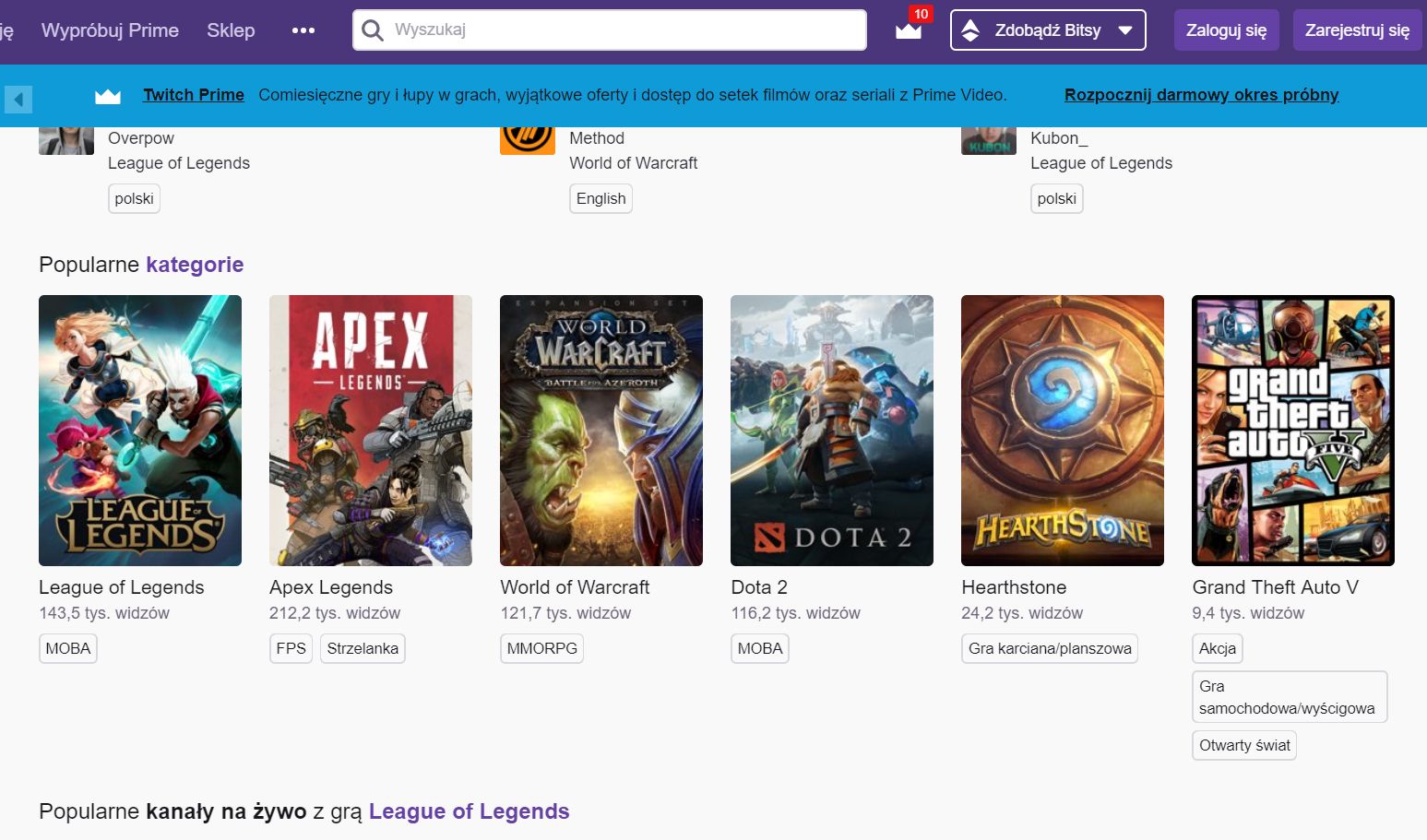The height and width of the screenshot is (840, 1427).
Task: Select the Gra samochodowa/wyścigowa tag
Action: (x=1290, y=697)
